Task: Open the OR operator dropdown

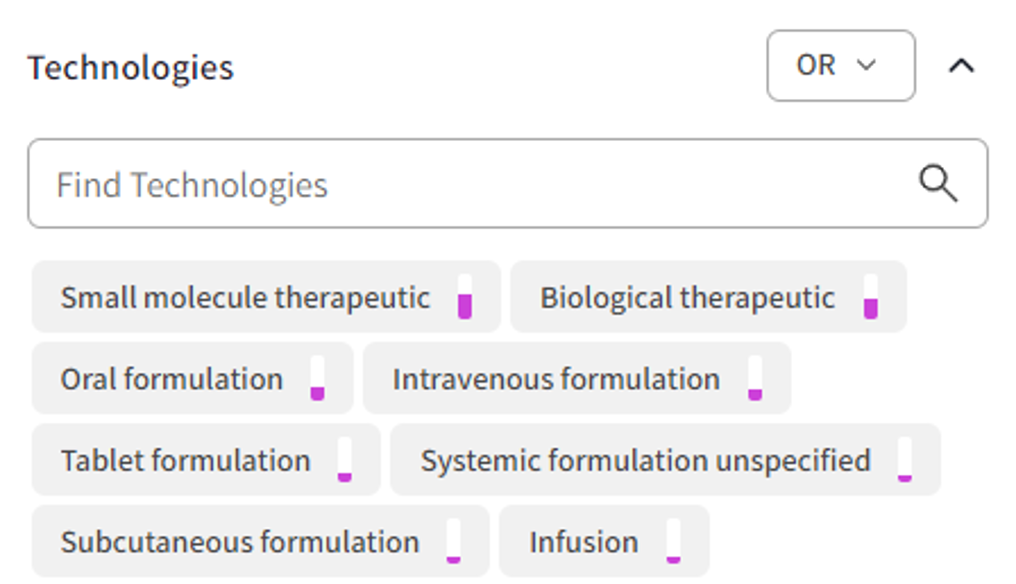Action: (840, 66)
